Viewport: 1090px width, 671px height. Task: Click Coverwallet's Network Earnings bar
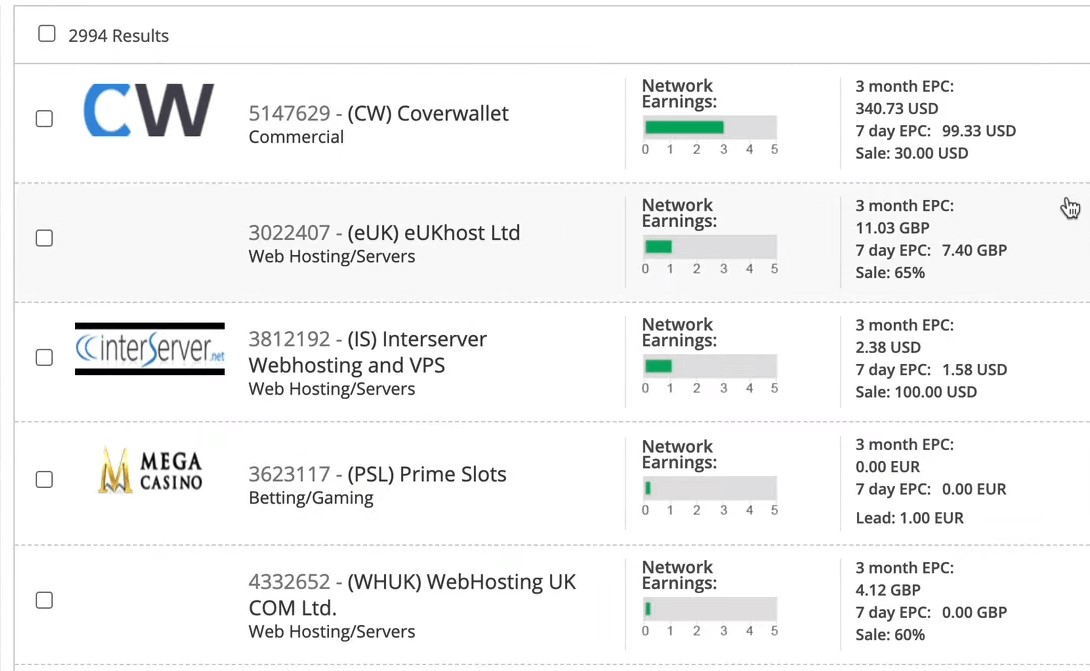[x=710, y=127]
